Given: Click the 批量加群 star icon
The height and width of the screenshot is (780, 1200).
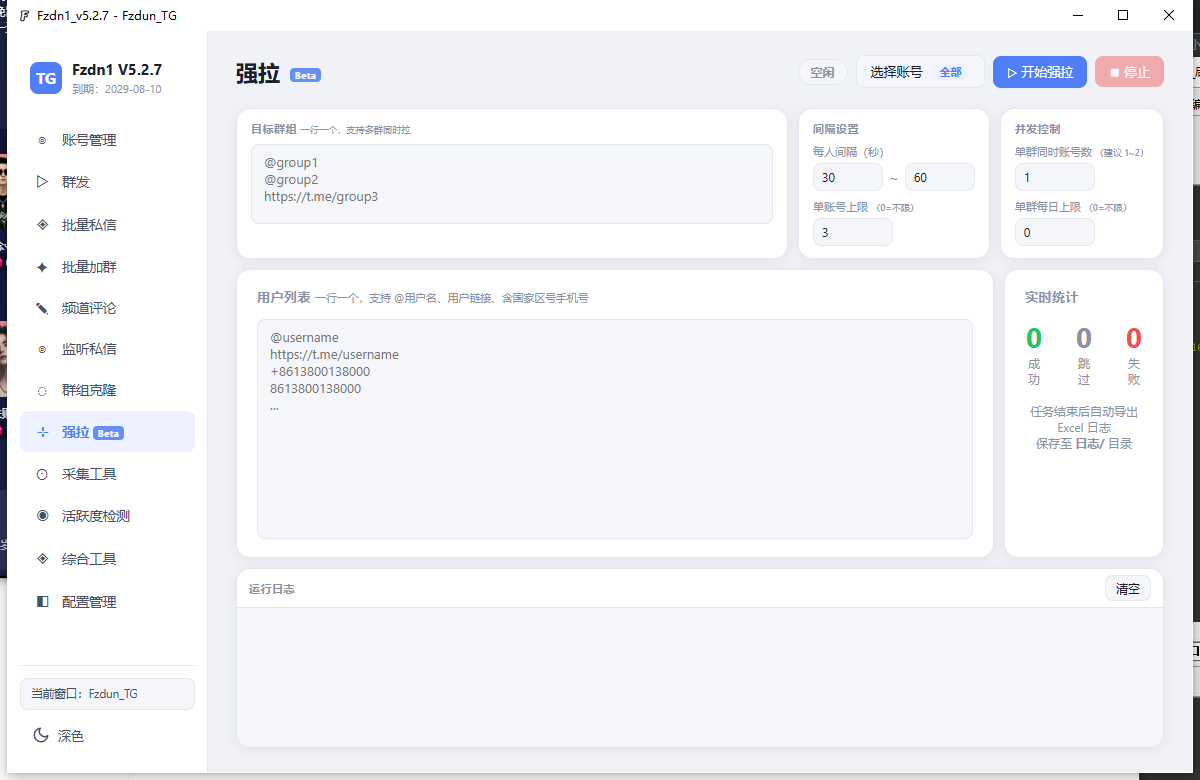Looking at the screenshot, I should tap(42, 267).
